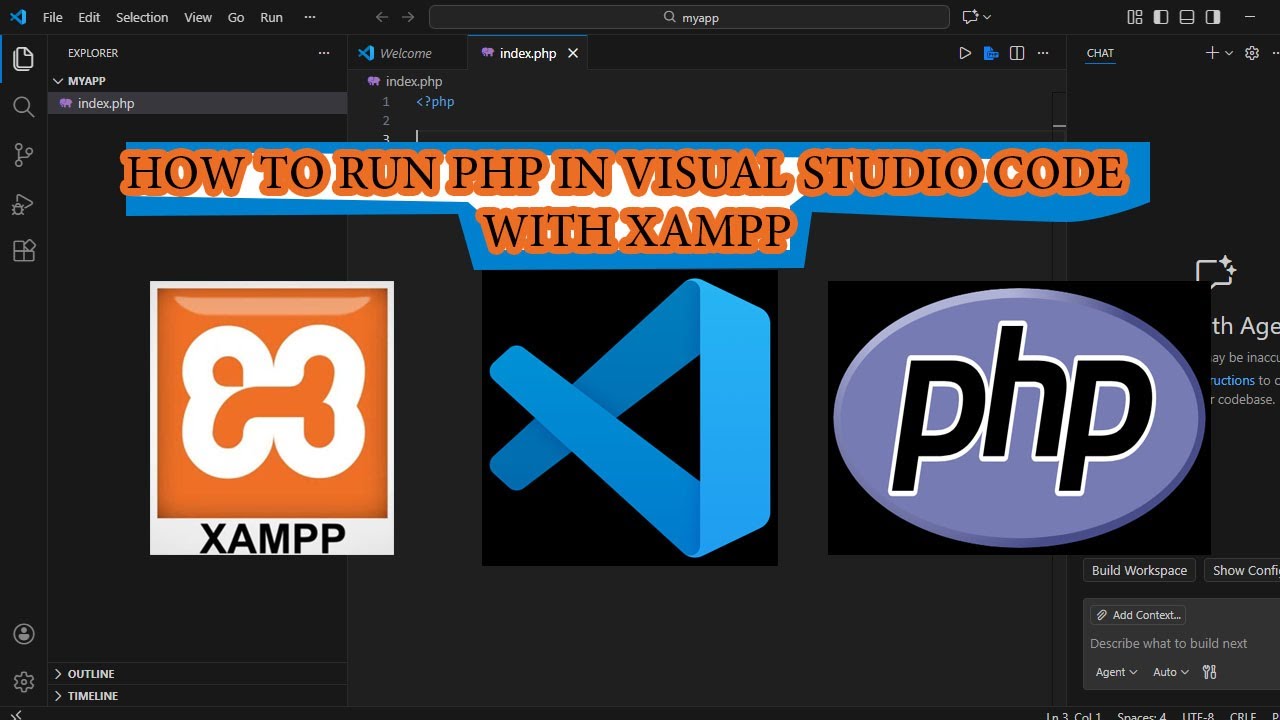Click the chat input 'Describe what to build next'

(x=1169, y=643)
